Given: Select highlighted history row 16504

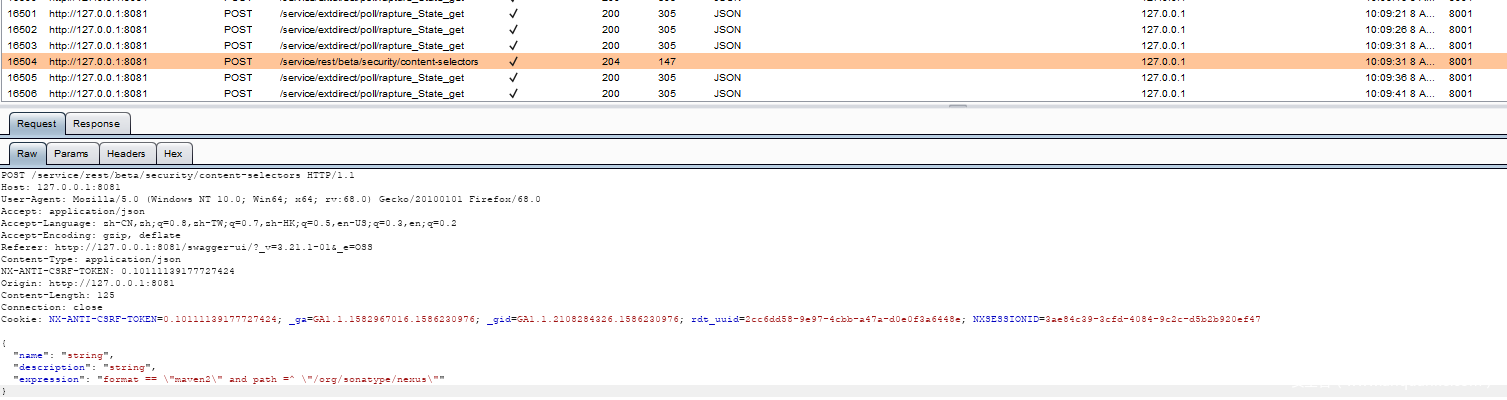Looking at the screenshot, I should 753,61.
